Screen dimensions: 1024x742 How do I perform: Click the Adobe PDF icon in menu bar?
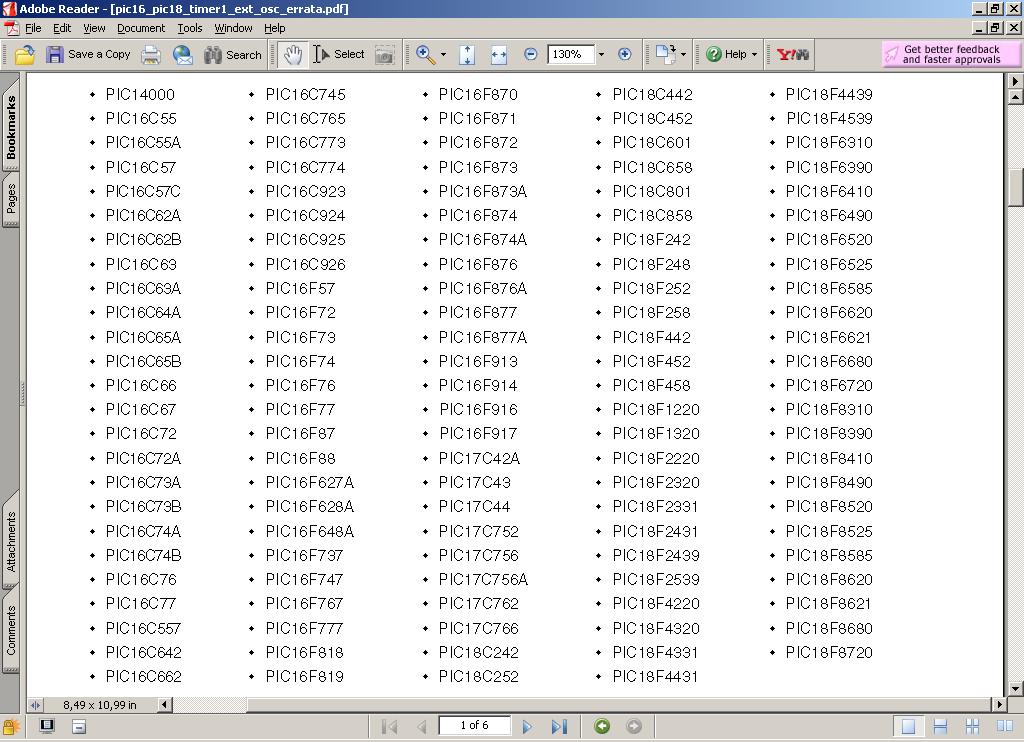11,28
